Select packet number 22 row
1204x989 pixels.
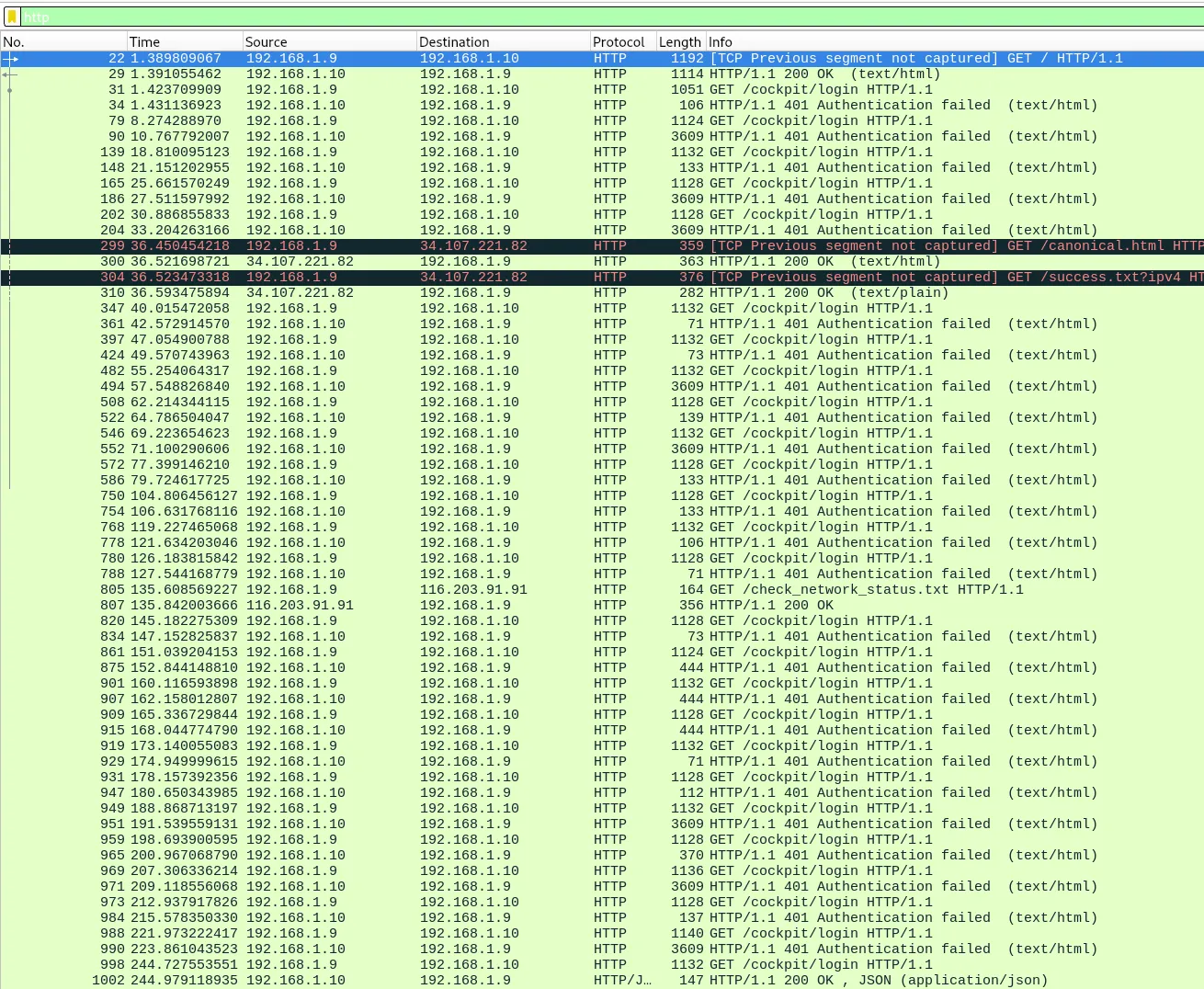(551, 59)
